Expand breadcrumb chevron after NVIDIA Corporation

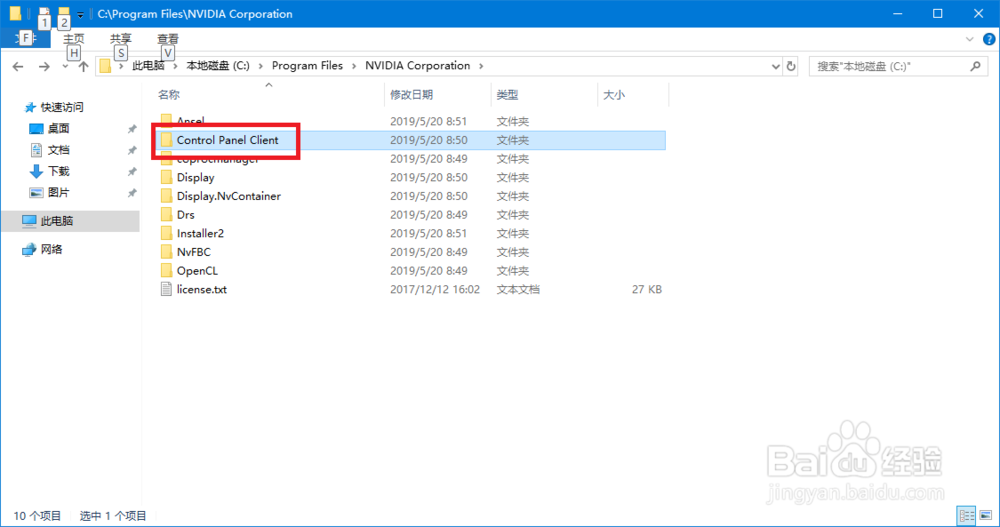(481, 66)
